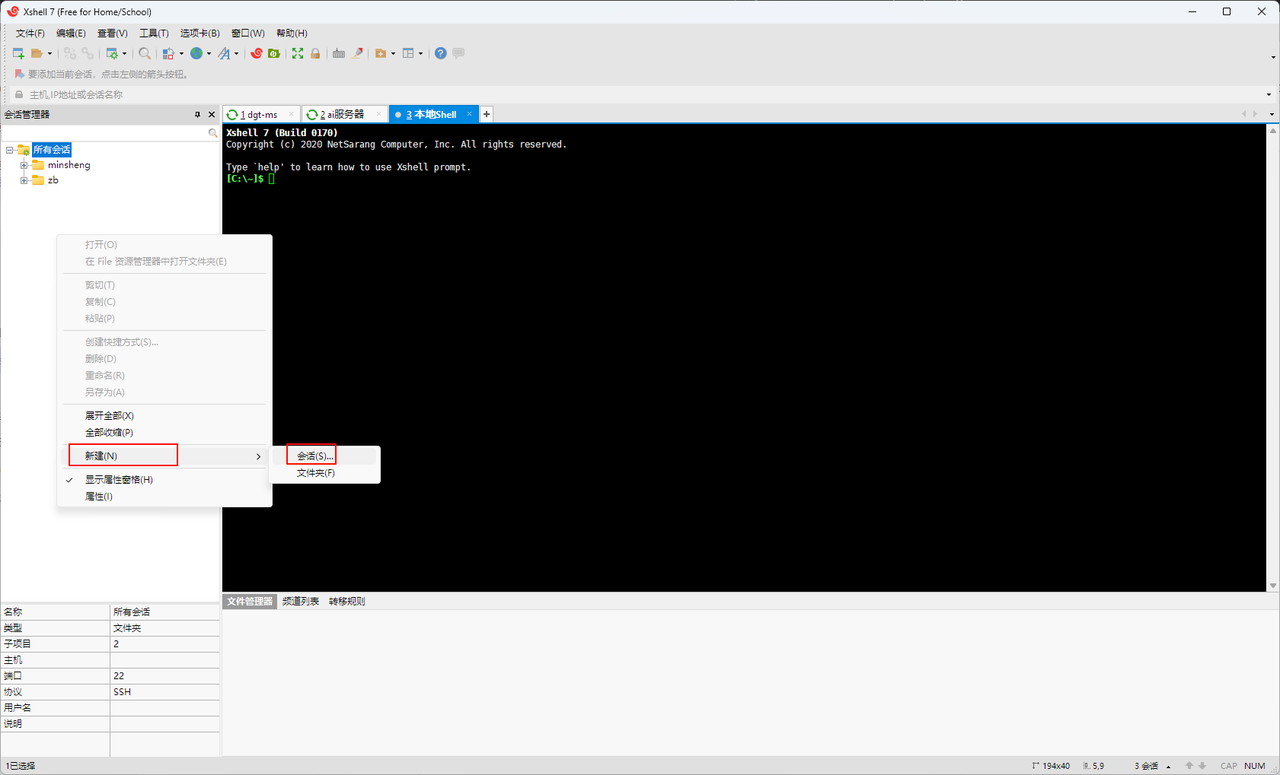Choose 会话(S)... in the 新建 submenu

(x=315, y=456)
